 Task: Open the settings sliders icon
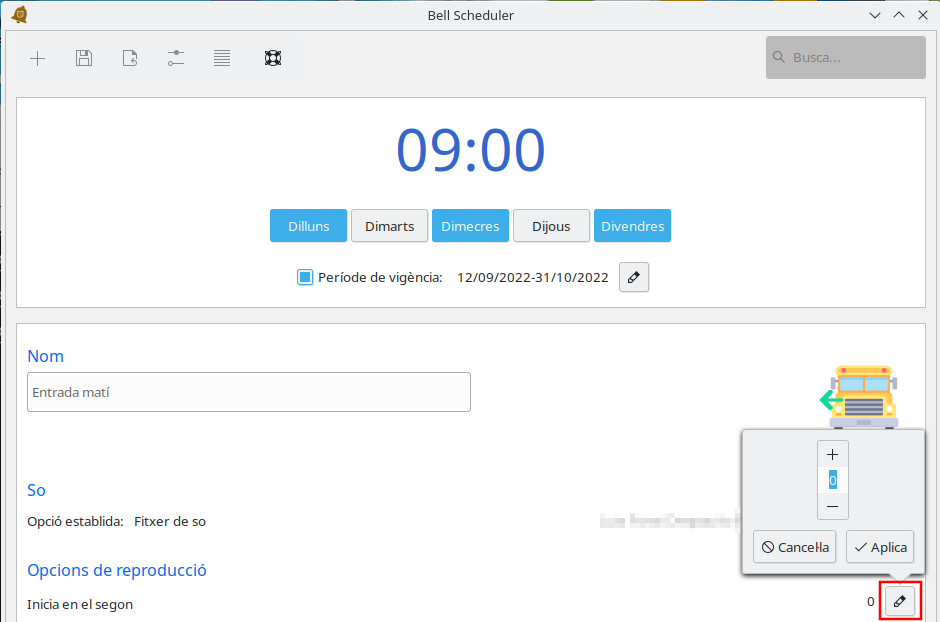pos(176,58)
